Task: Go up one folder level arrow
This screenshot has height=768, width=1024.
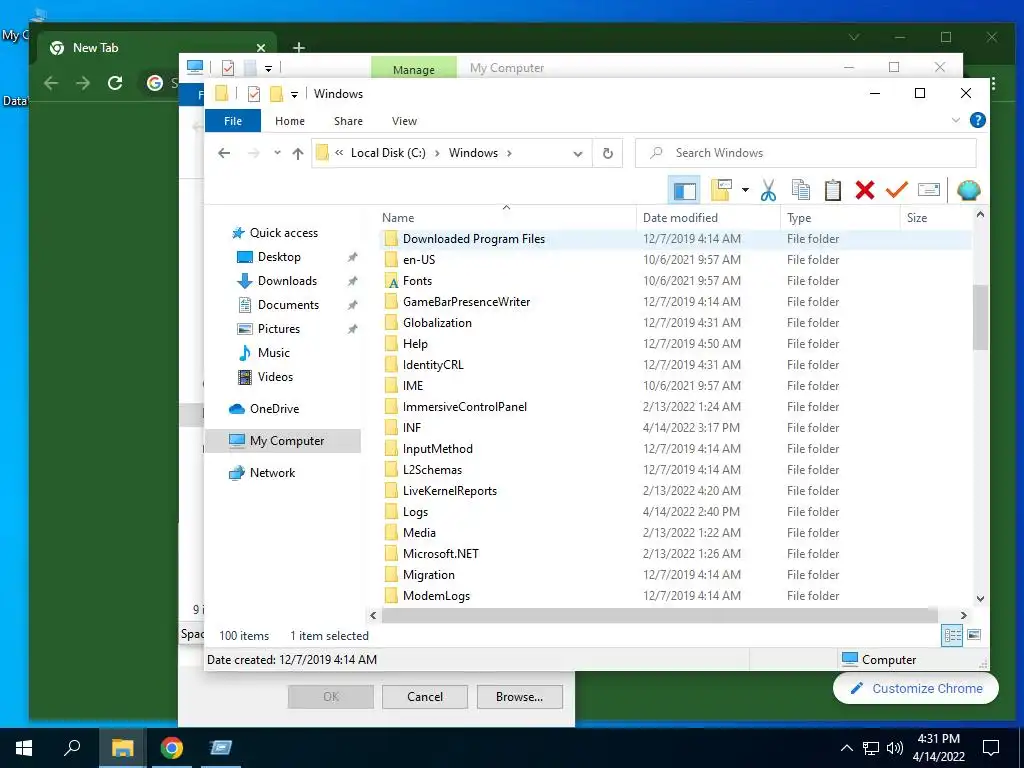Action: click(x=298, y=153)
